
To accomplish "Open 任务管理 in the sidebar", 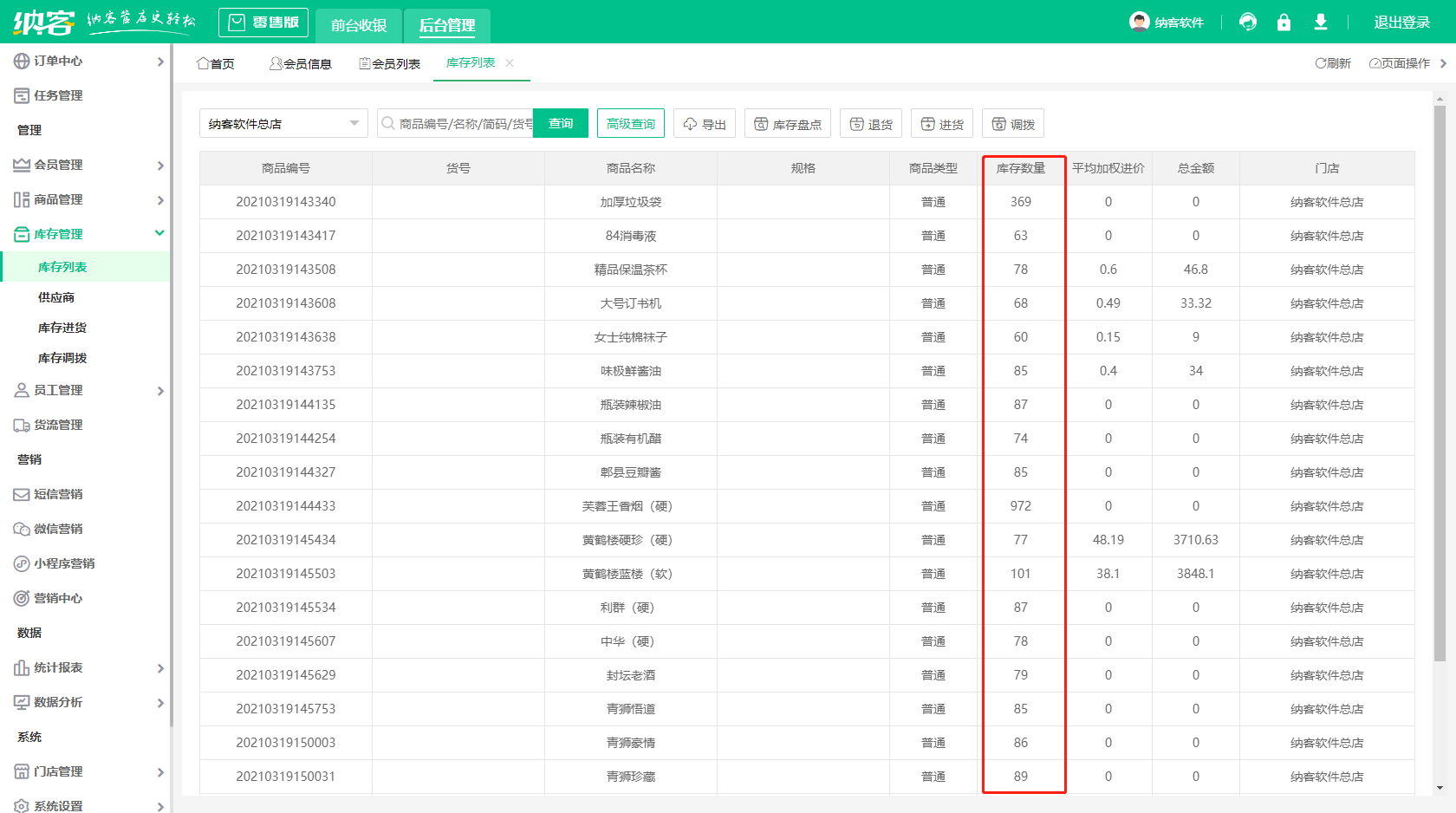I will 58,95.
